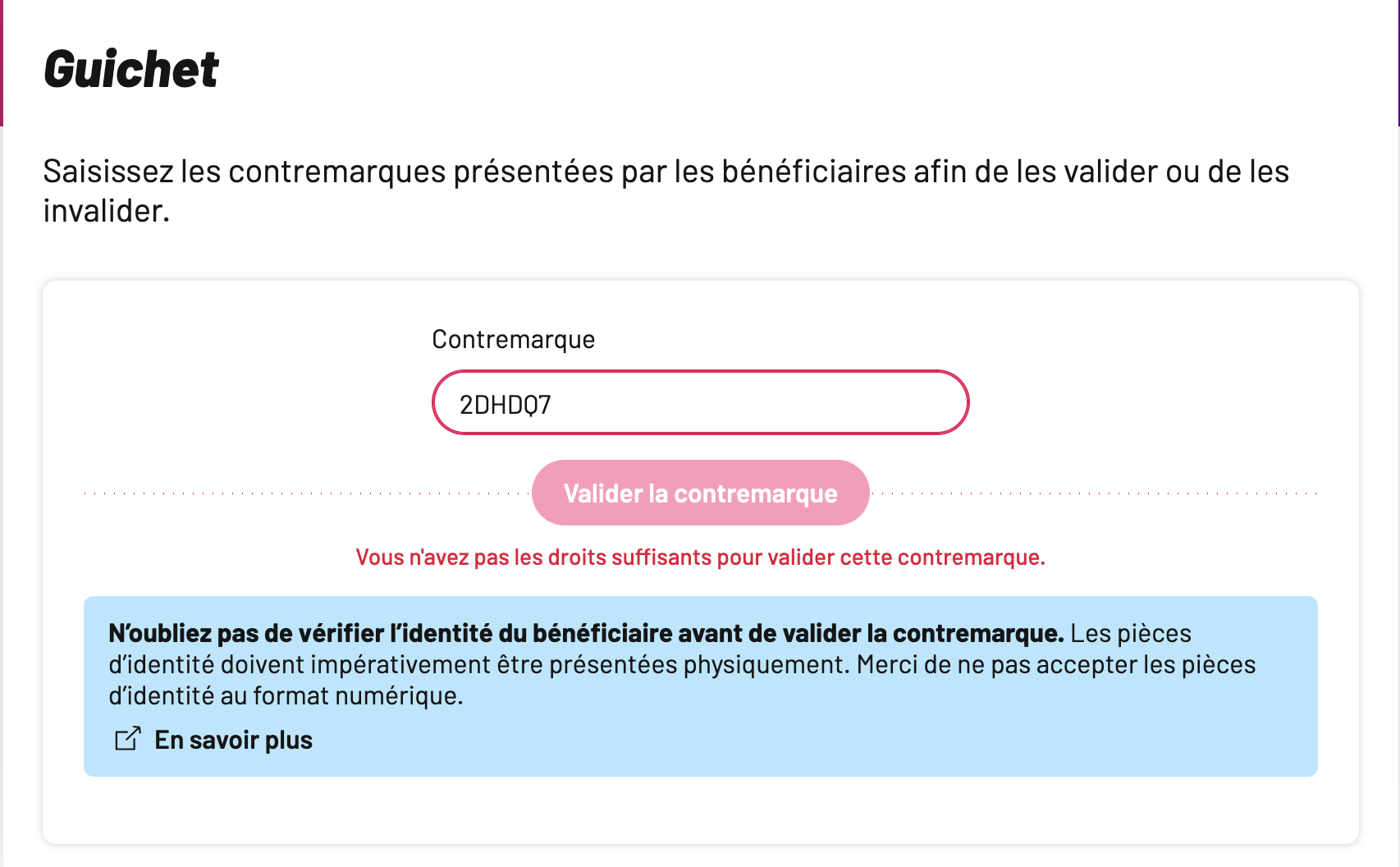The width and height of the screenshot is (1400, 867).
Task: Click the dotted separator left of Valider button
Action: [x=307, y=493]
